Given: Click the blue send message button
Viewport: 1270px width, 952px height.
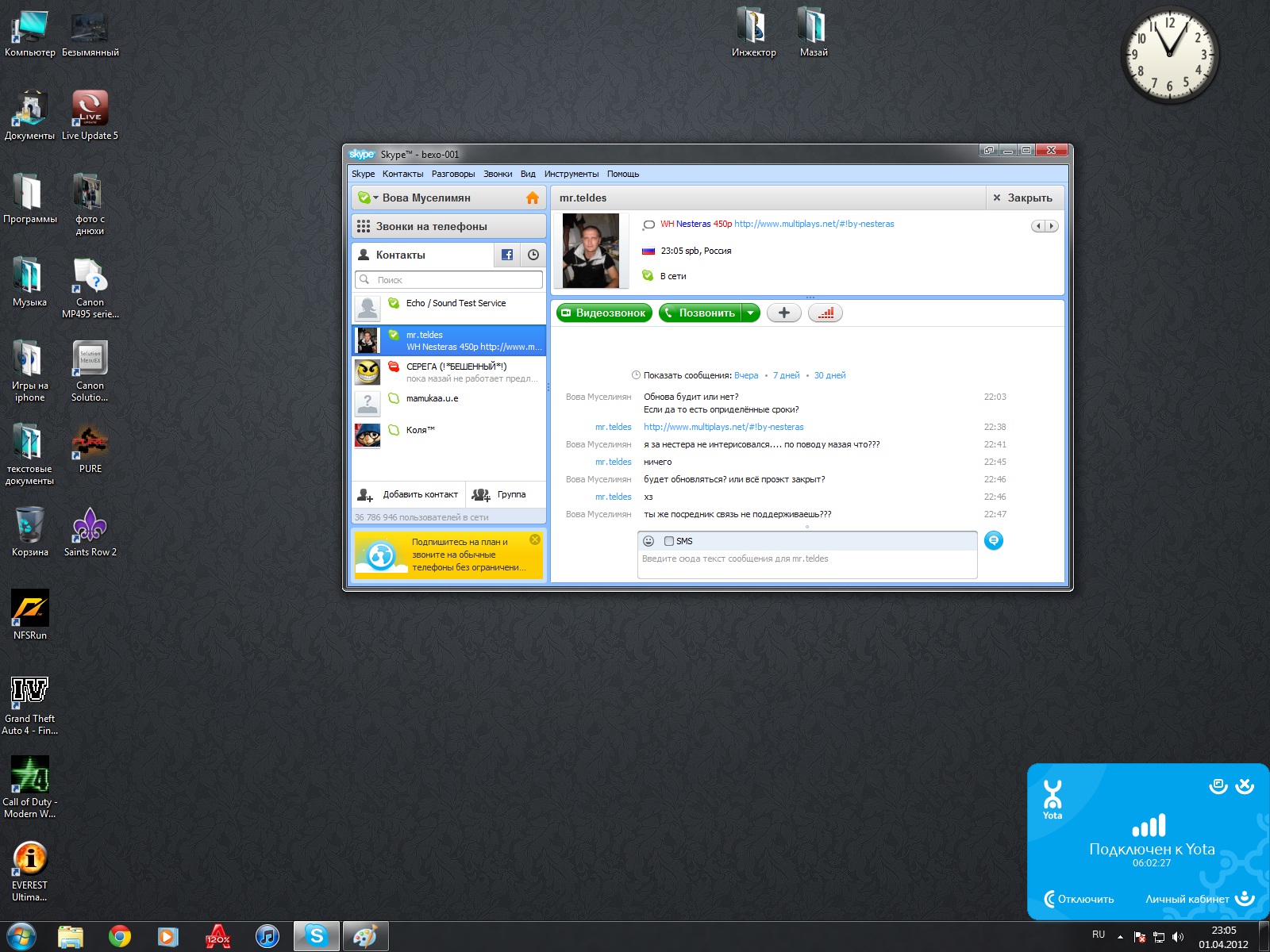Looking at the screenshot, I should [993, 540].
